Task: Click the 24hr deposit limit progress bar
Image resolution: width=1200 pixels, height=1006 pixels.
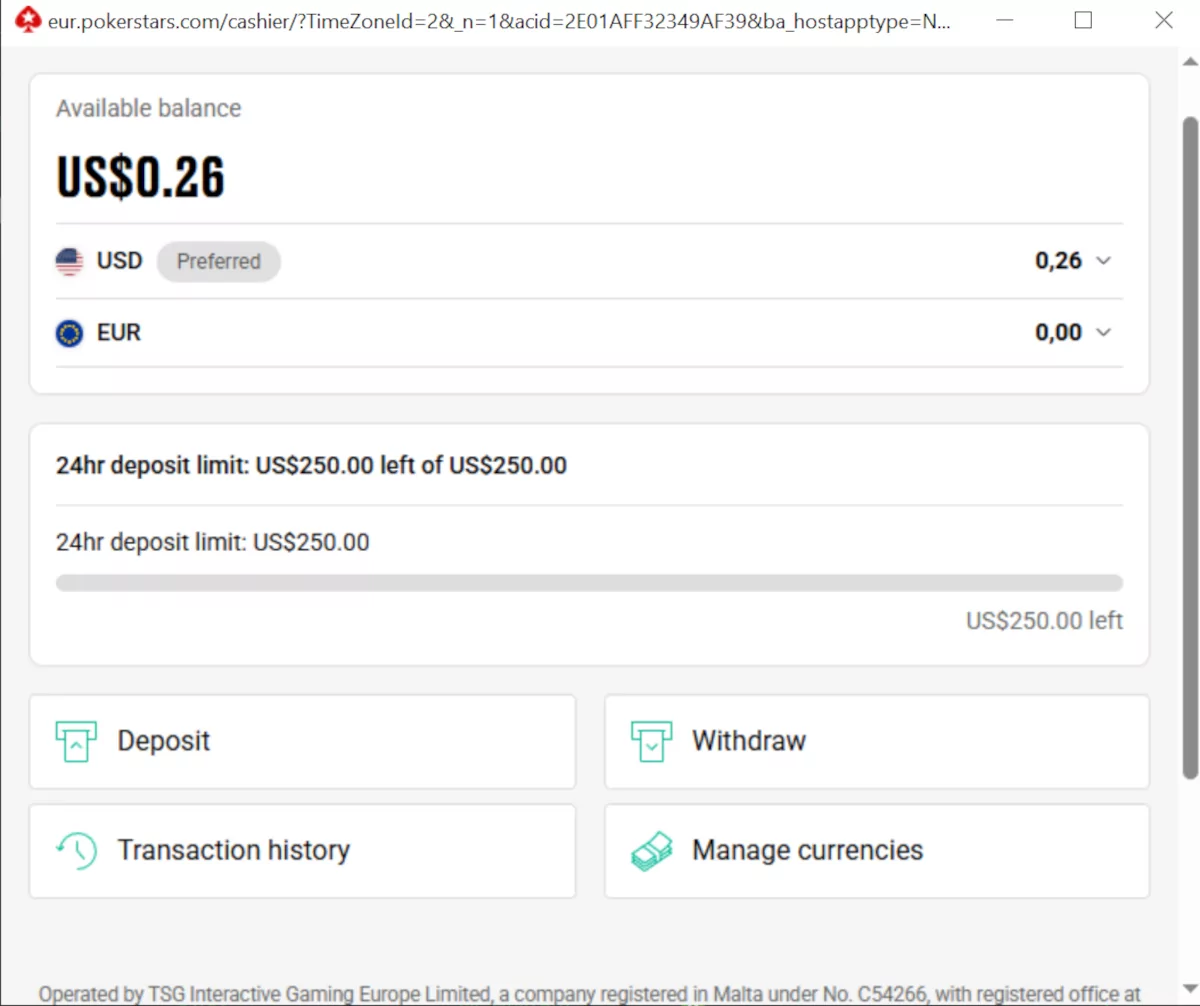Action: [589, 583]
